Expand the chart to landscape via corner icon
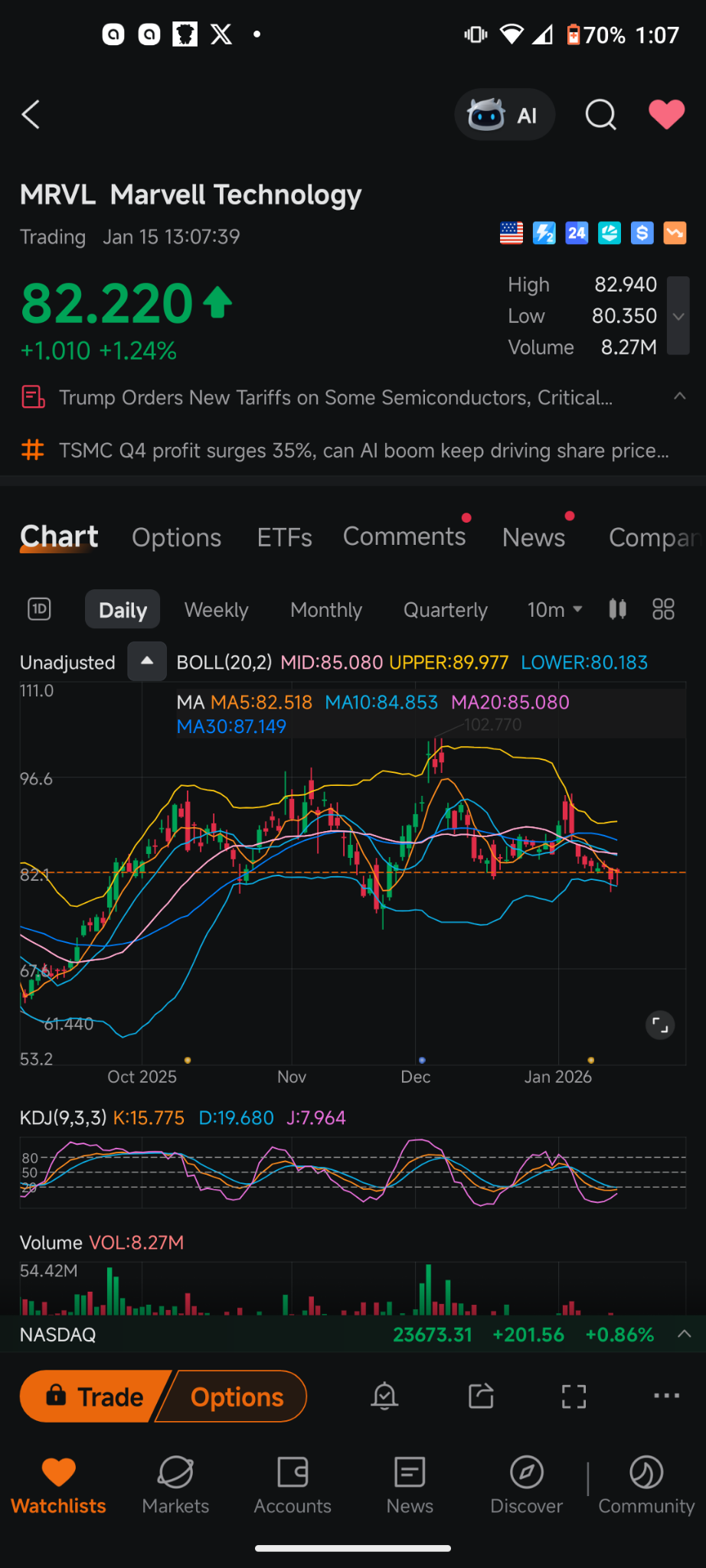Viewport: 706px width, 1568px height. point(660,1025)
